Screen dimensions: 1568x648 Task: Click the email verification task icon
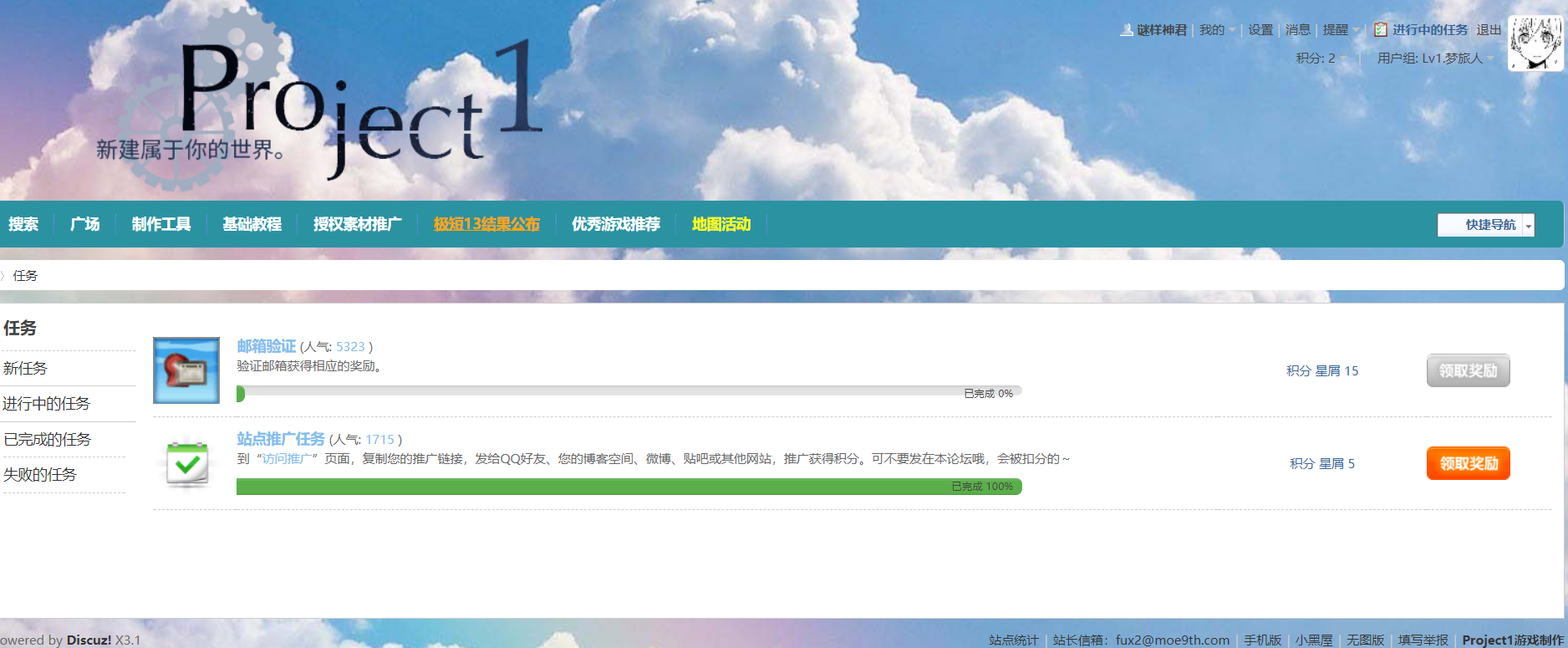186,370
